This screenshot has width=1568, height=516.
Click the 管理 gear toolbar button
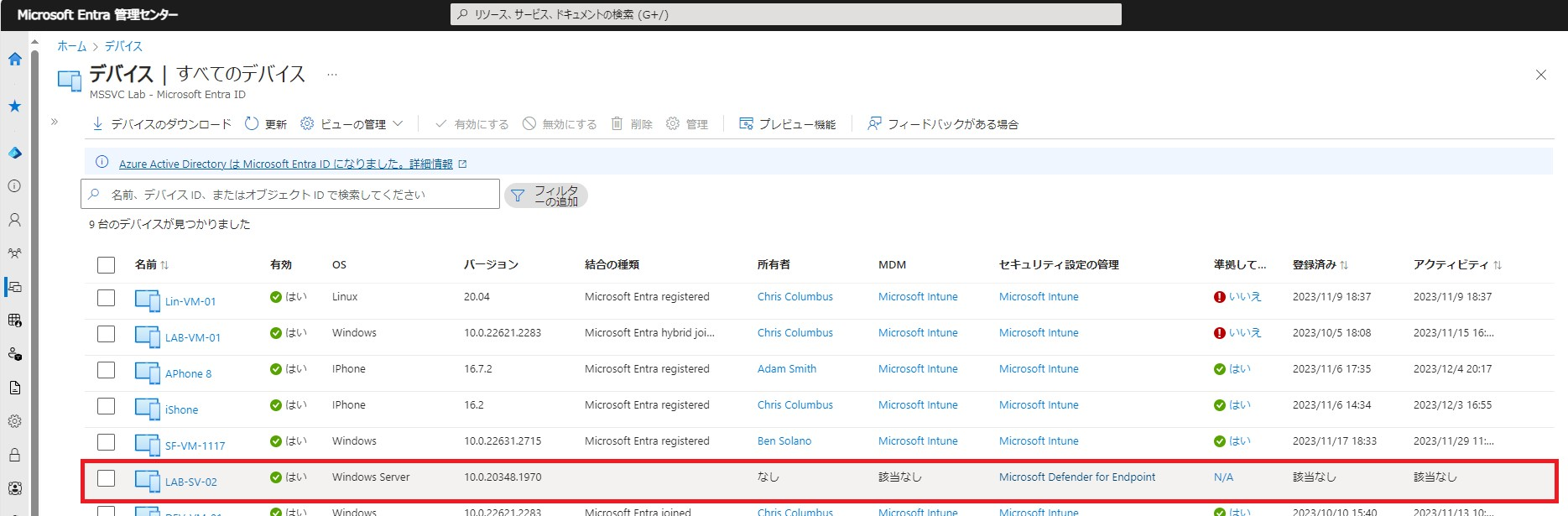687,124
